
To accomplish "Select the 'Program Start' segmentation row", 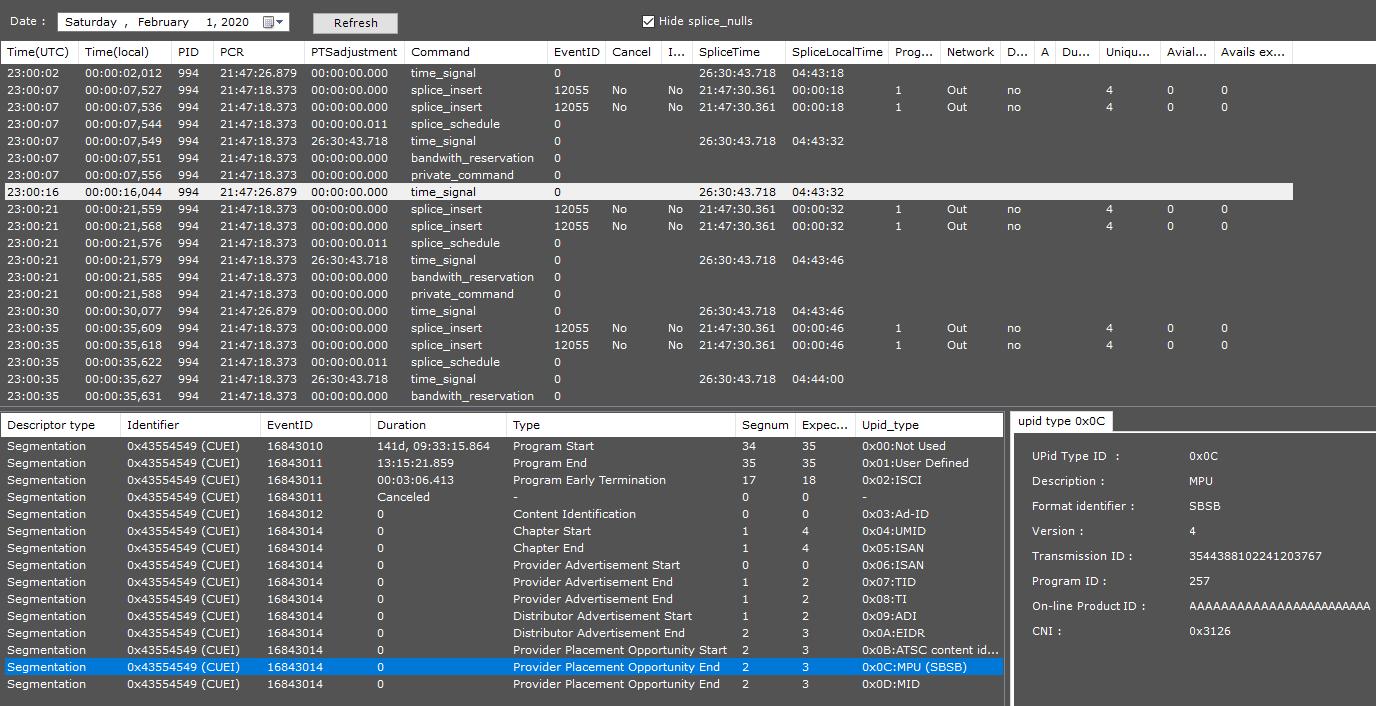I will 502,446.
